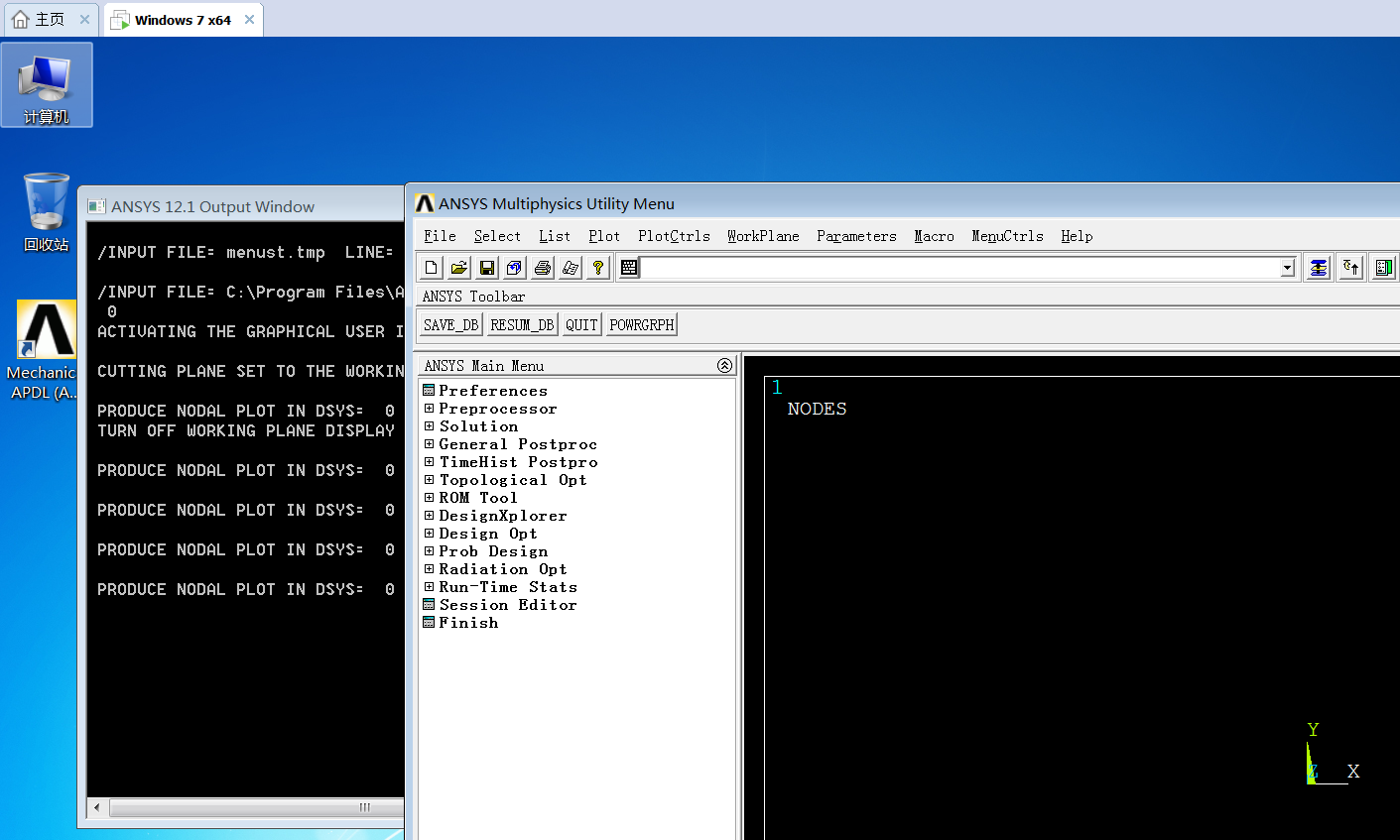Open the MenuCtrls menu
The height and width of the screenshot is (840, 1400).
pos(1007,236)
